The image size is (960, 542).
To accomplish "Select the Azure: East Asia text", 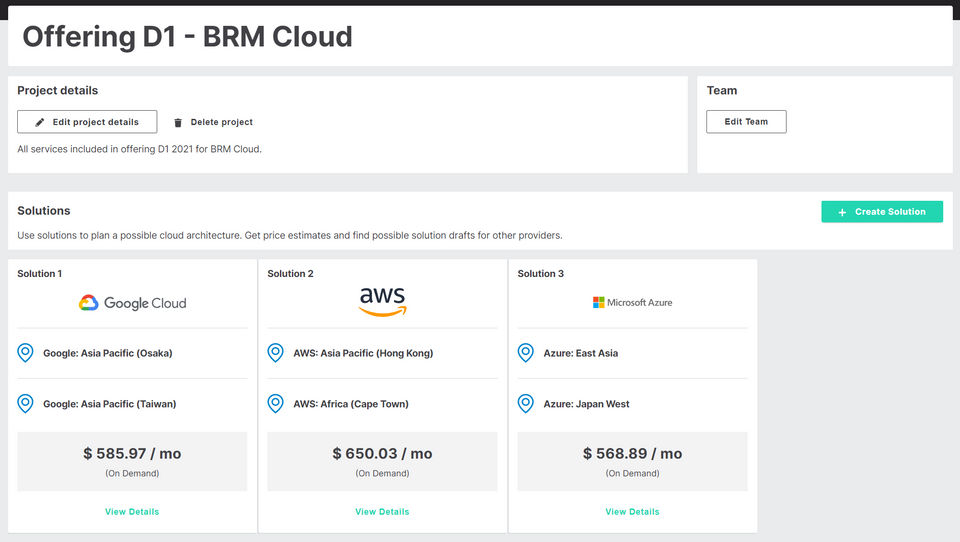I will click(580, 353).
